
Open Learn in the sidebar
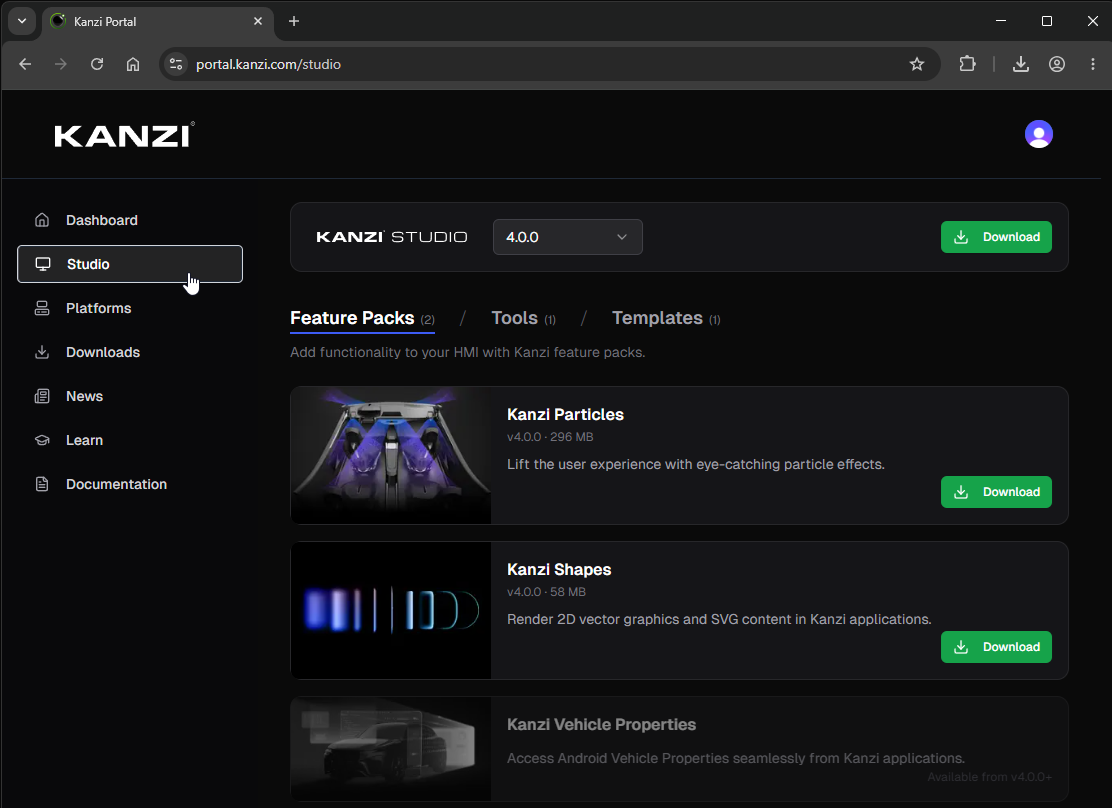130,440
